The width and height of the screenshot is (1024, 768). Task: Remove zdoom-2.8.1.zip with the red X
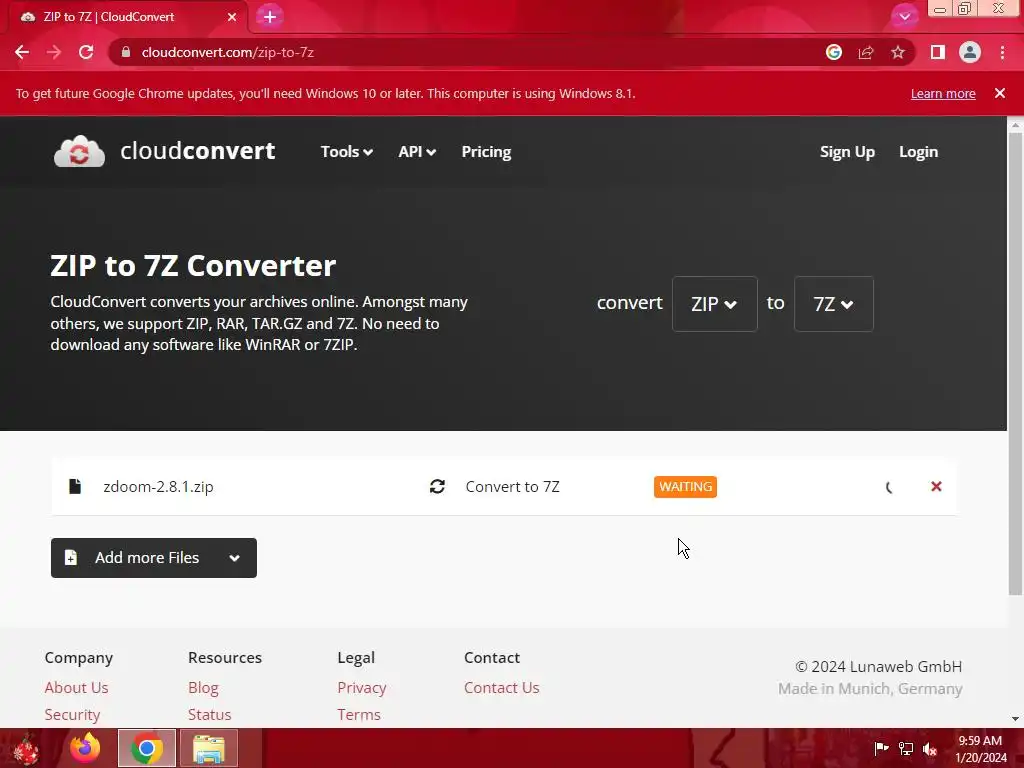click(936, 487)
